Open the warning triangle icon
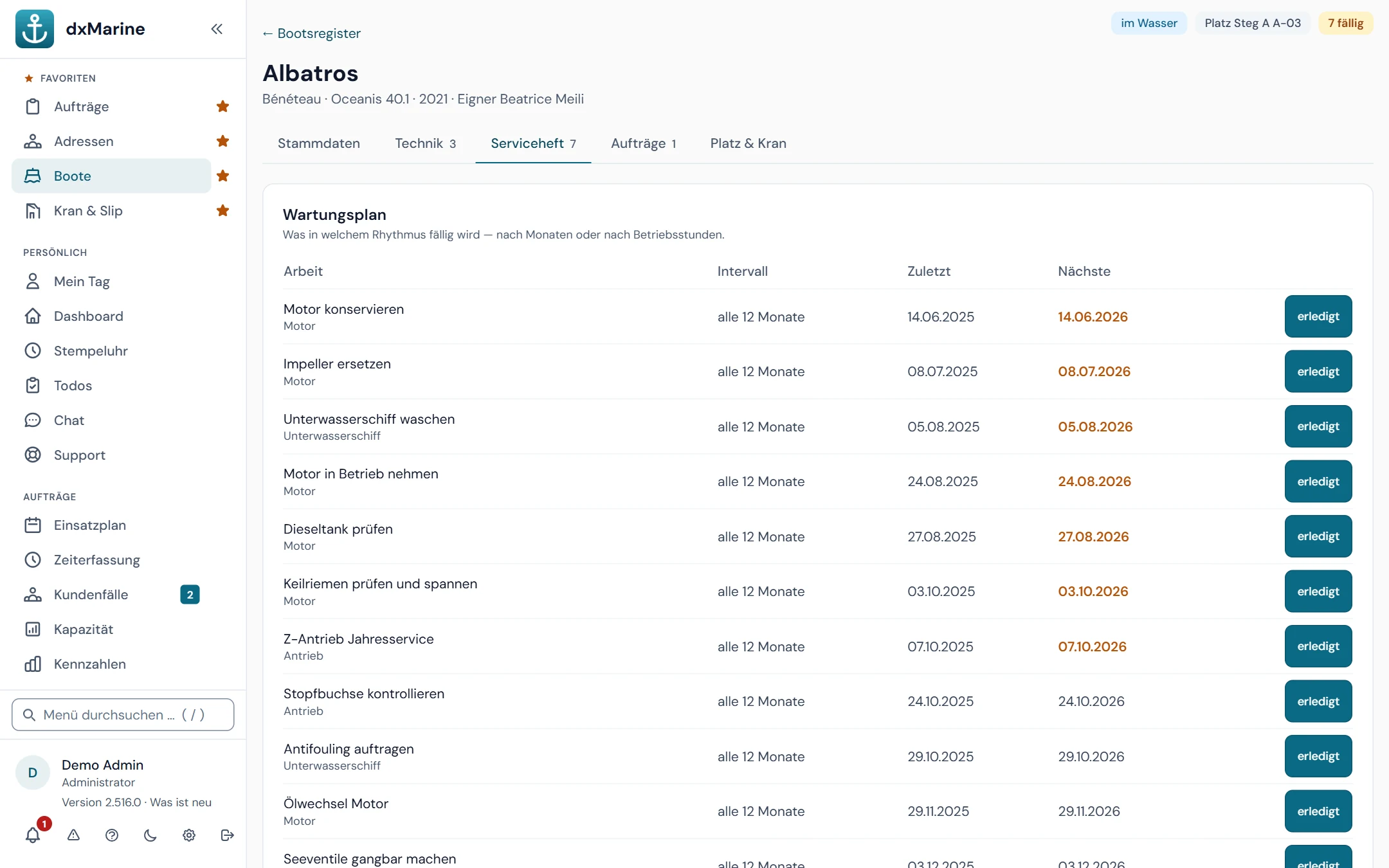The width and height of the screenshot is (1389, 868). 73,835
